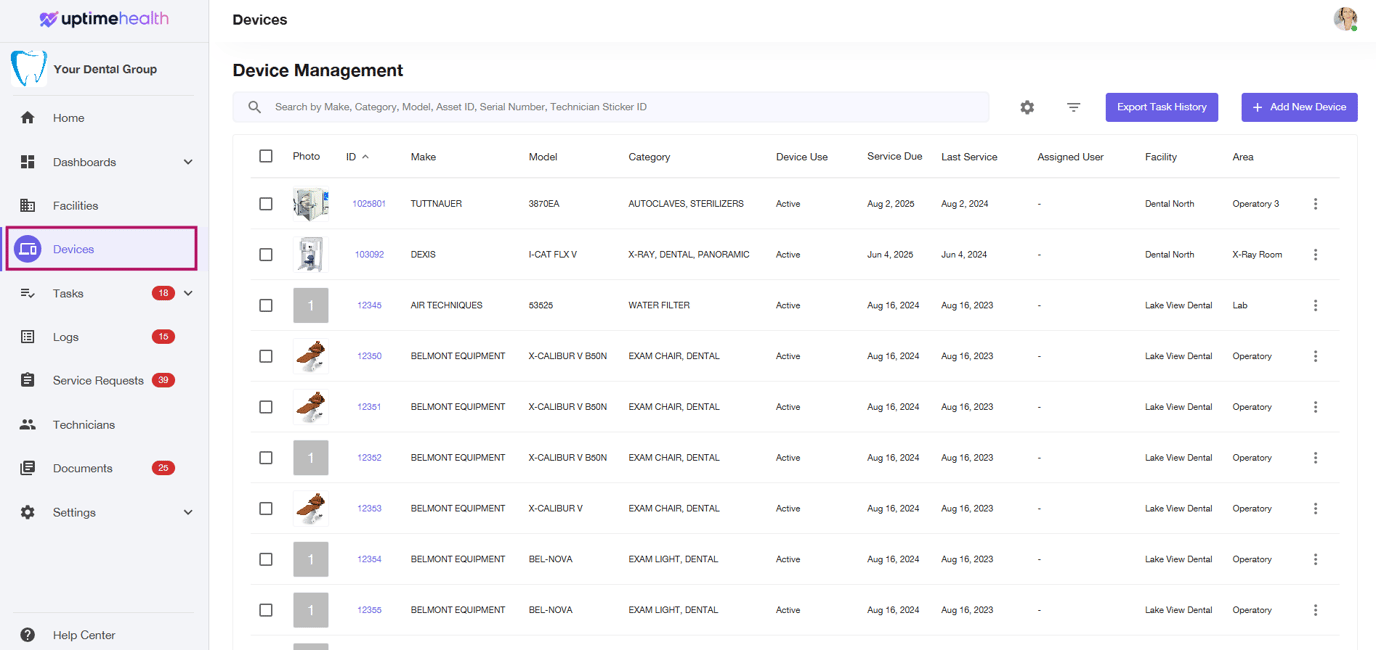Expand the Settings sidebar menu

pos(187,511)
